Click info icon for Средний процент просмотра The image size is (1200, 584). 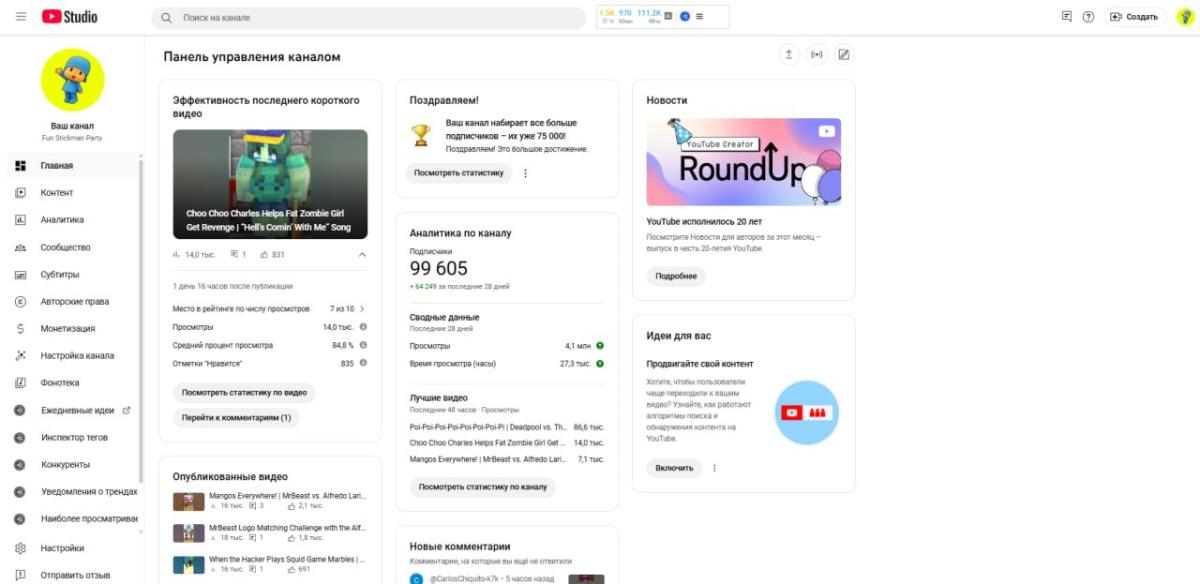tap(363, 345)
